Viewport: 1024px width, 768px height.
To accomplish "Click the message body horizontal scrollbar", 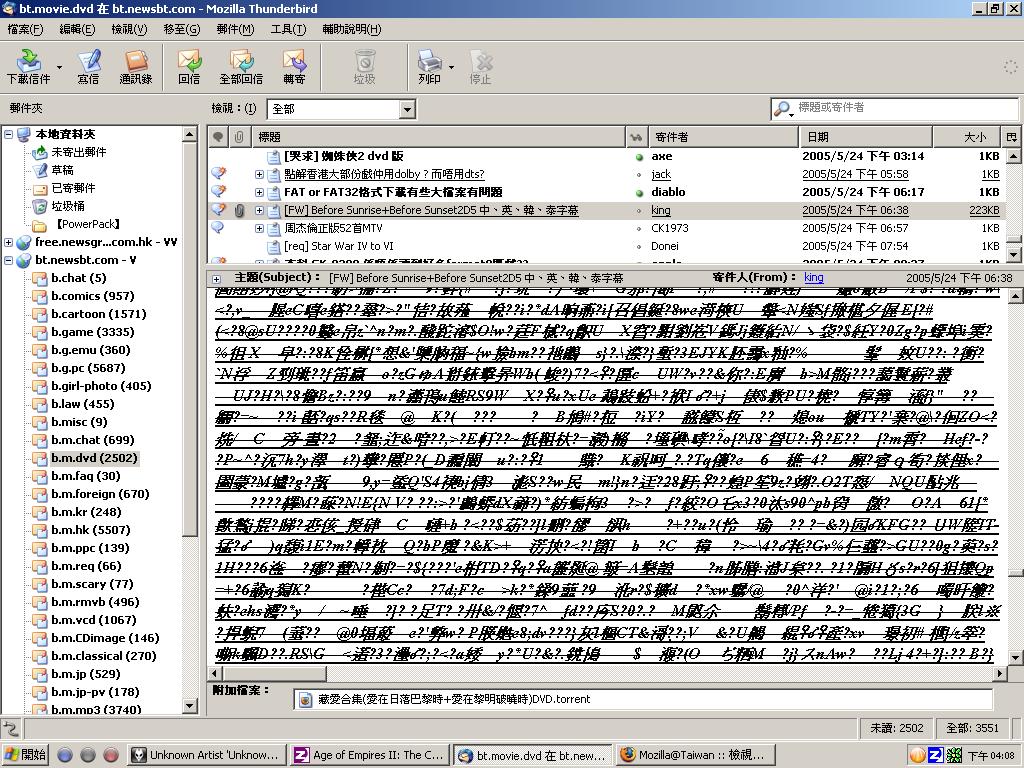I will click(600, 675).
